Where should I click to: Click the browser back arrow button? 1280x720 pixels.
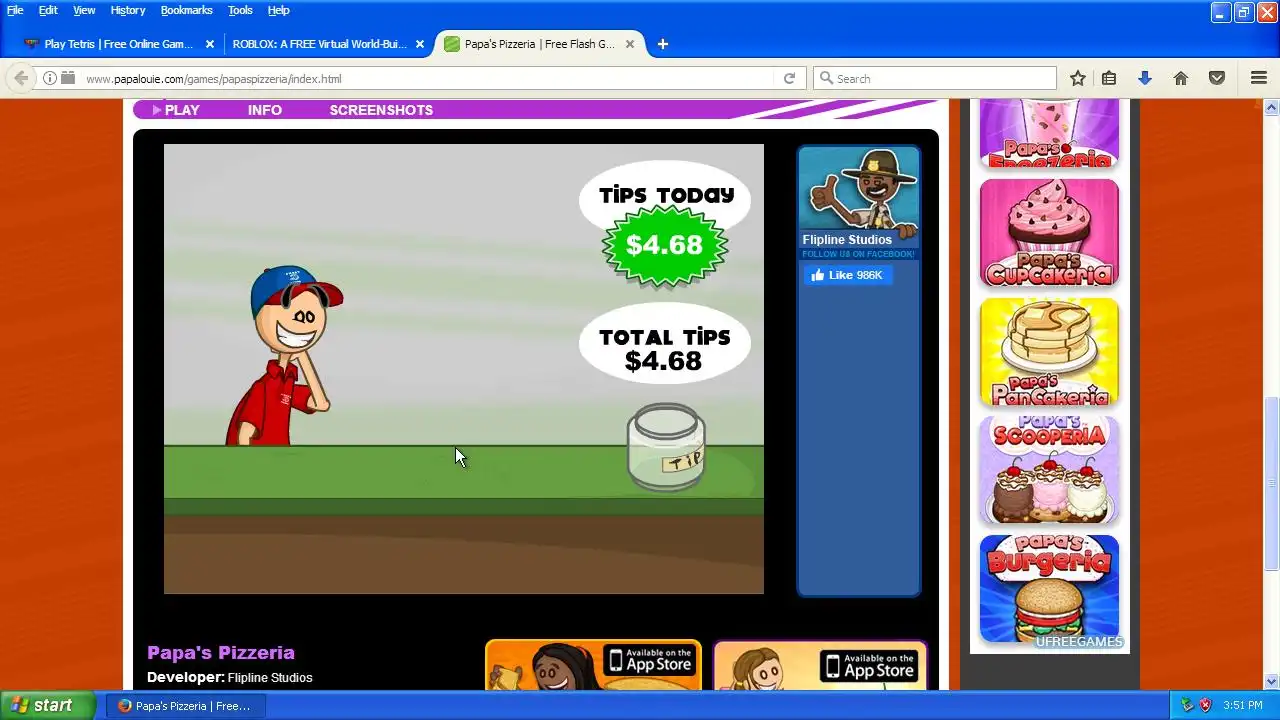click(x=20, y=78)
